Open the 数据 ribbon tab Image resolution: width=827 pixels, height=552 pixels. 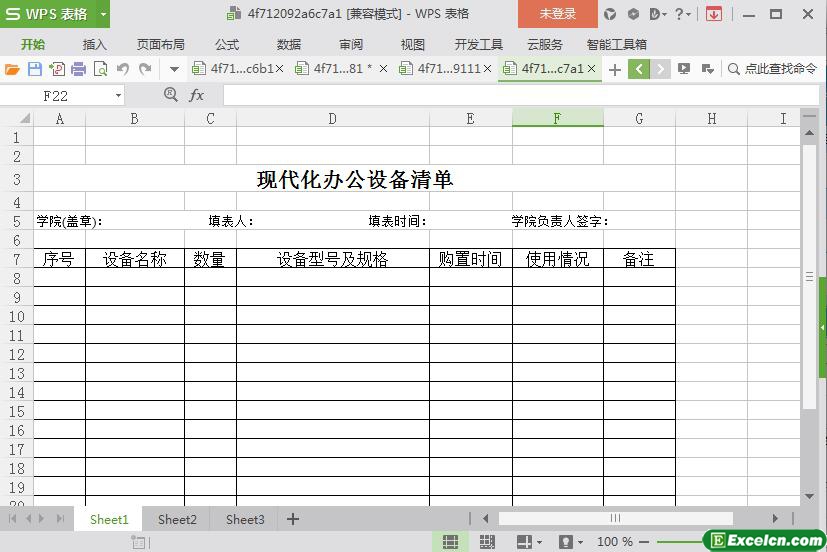click(289, 45)
